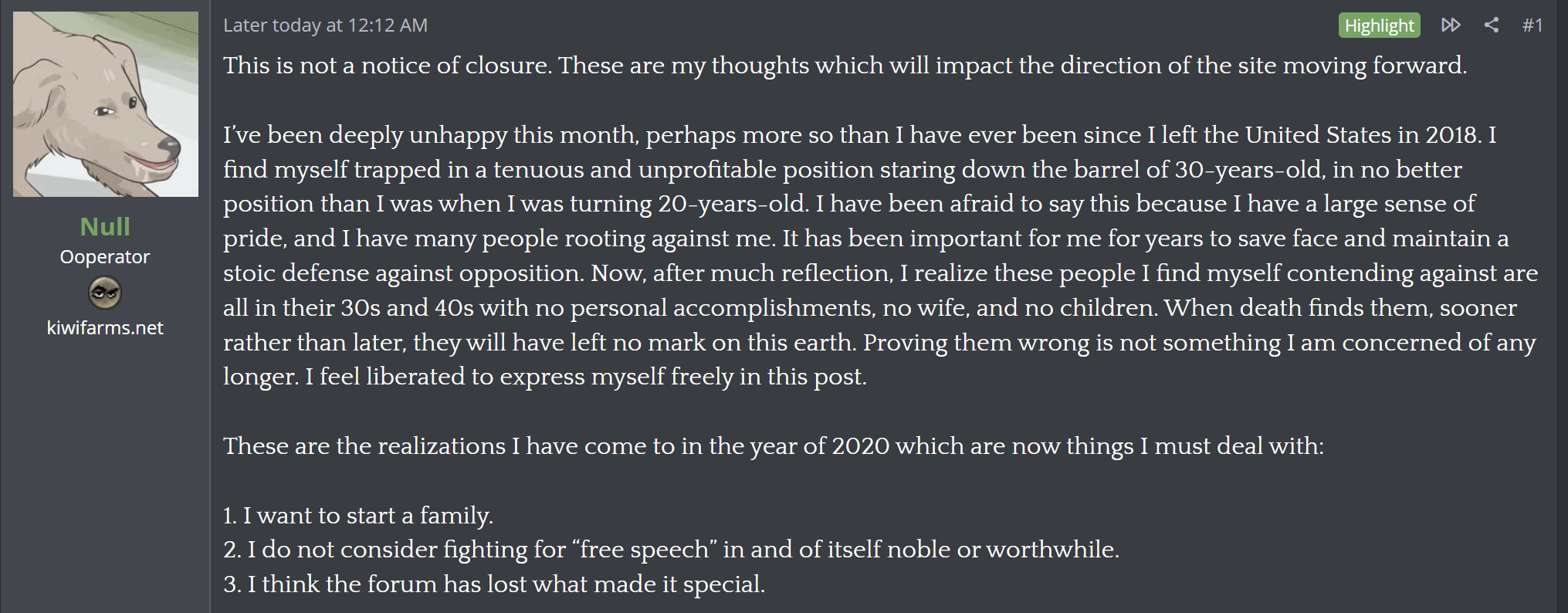Click the 'Later today at 12:12 AM' timestamp
The height and width of the screenshot is (613, 1568).
coord(325,25)
